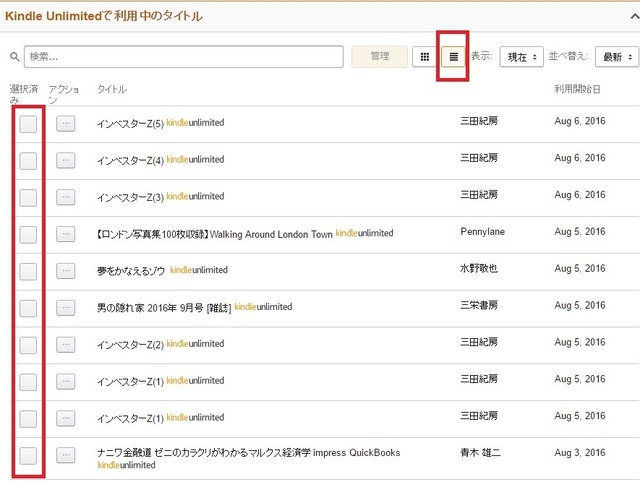Open action menu for インベスターZ(4)
The height and width of the screenshot is (482, 640).
[66, 160]
